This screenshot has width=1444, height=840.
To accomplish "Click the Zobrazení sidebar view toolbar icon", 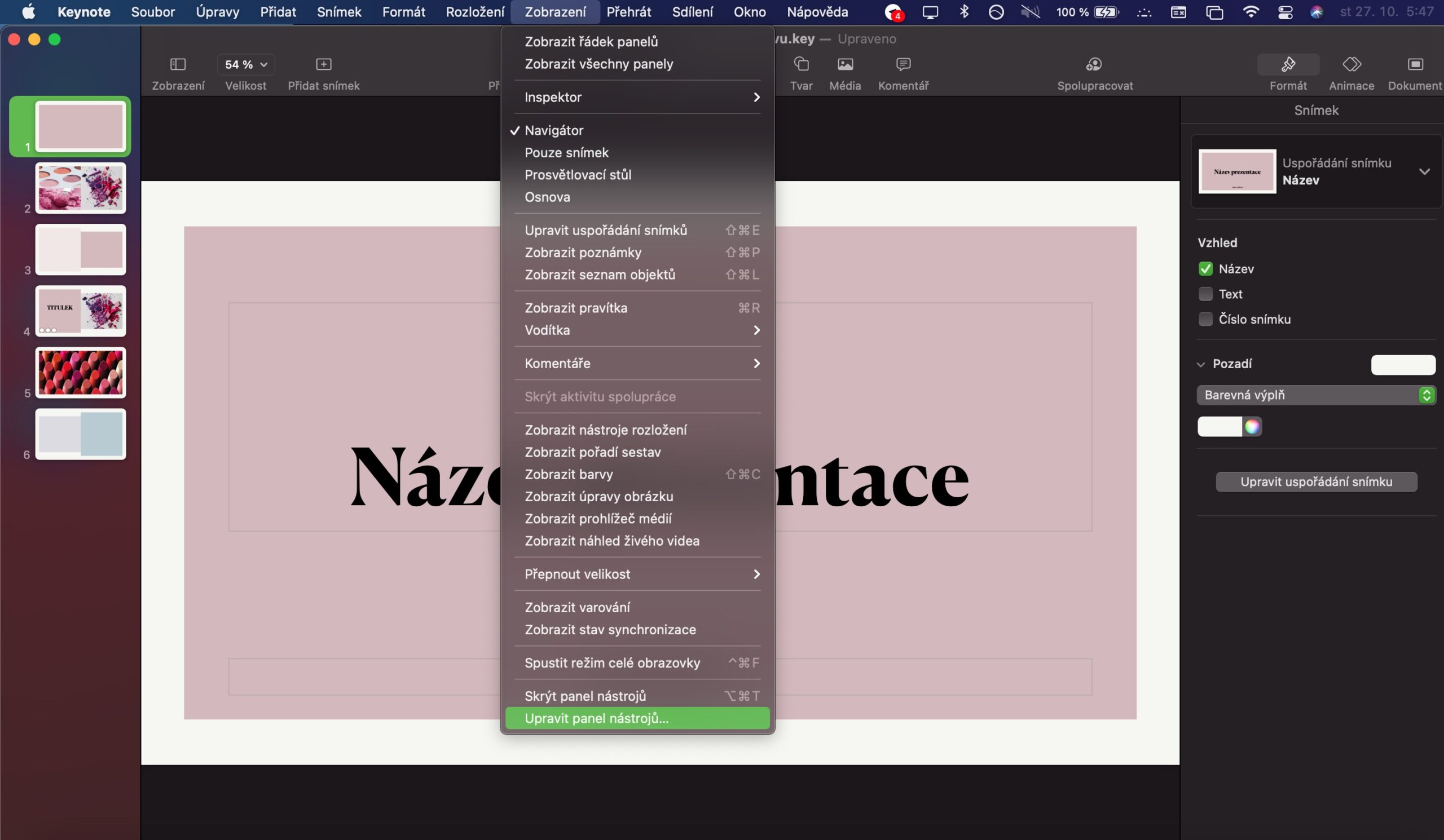I will (x=178, y=64).
